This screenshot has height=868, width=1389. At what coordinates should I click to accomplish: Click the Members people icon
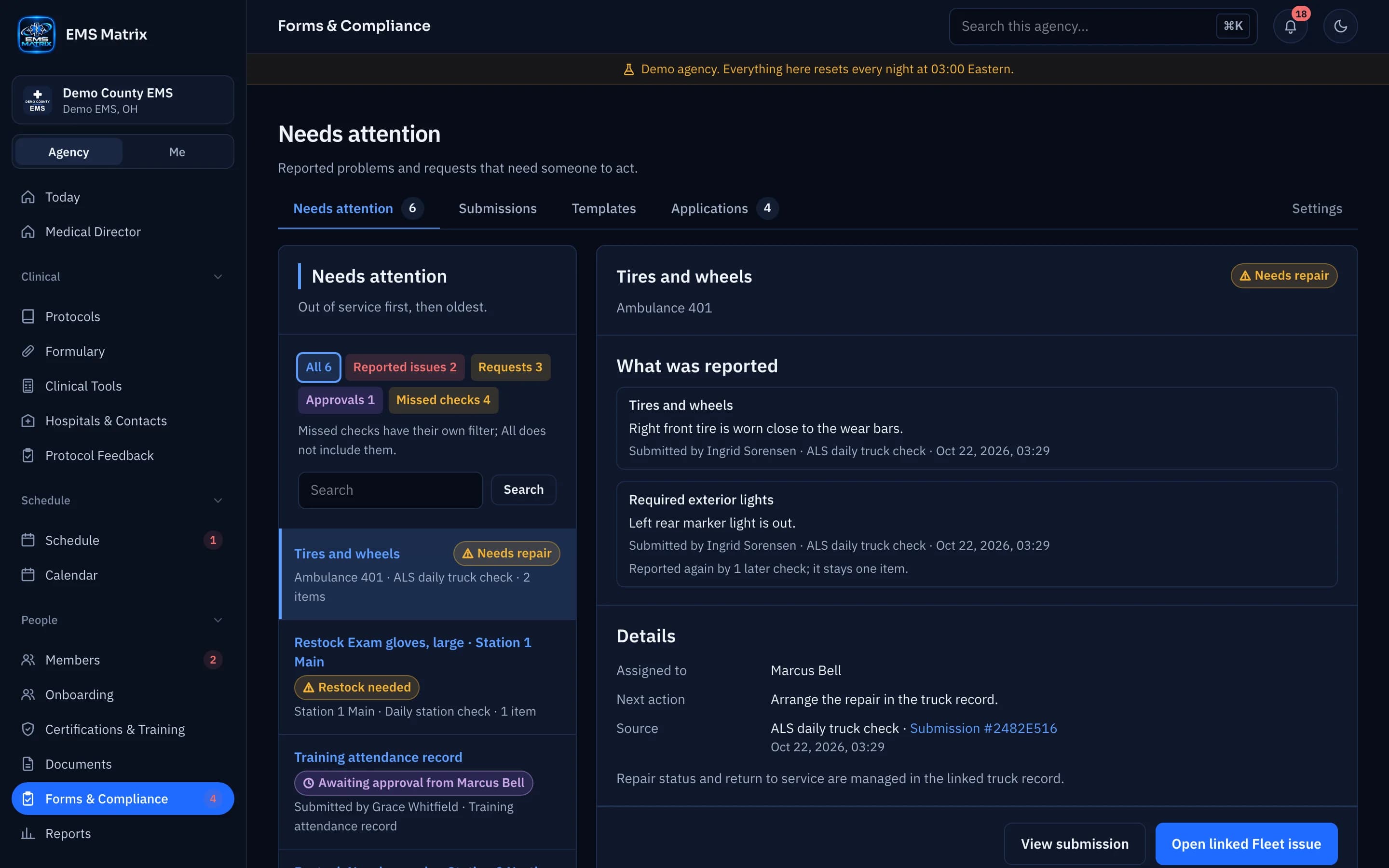28,660
